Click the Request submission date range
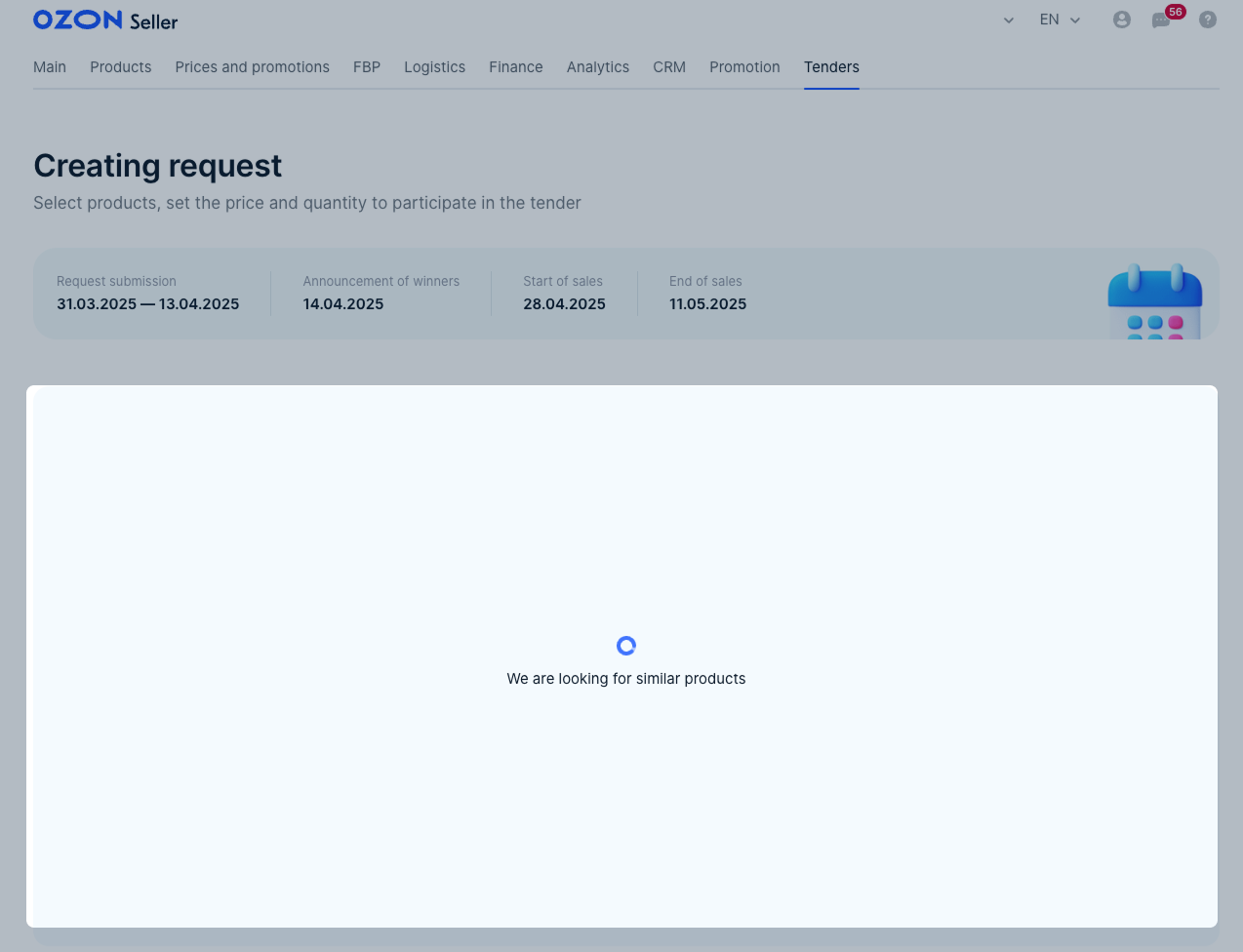 148,304
